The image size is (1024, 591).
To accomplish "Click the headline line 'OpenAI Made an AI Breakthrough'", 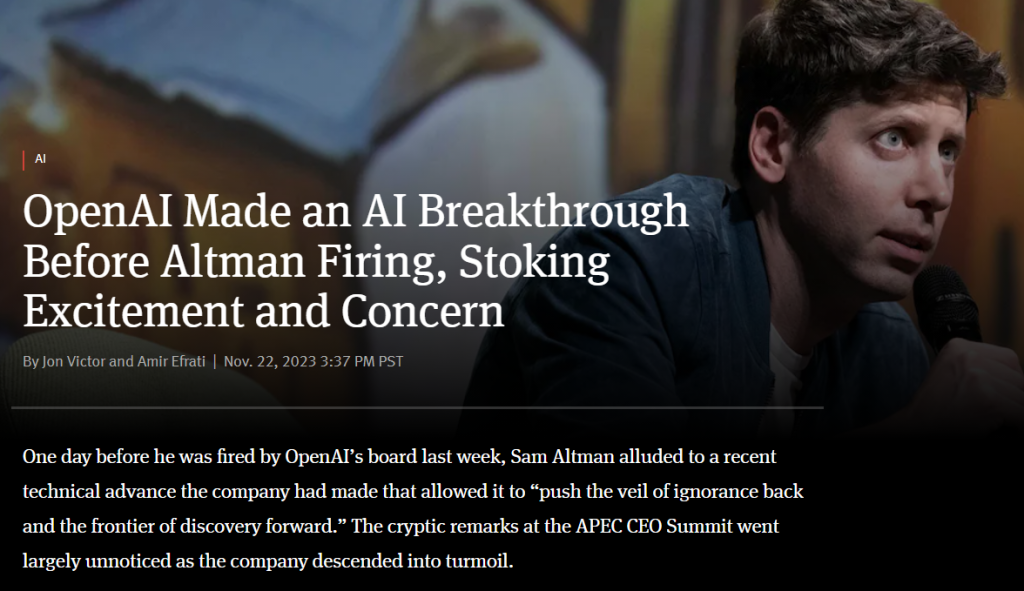I will [x=356, y=213].
